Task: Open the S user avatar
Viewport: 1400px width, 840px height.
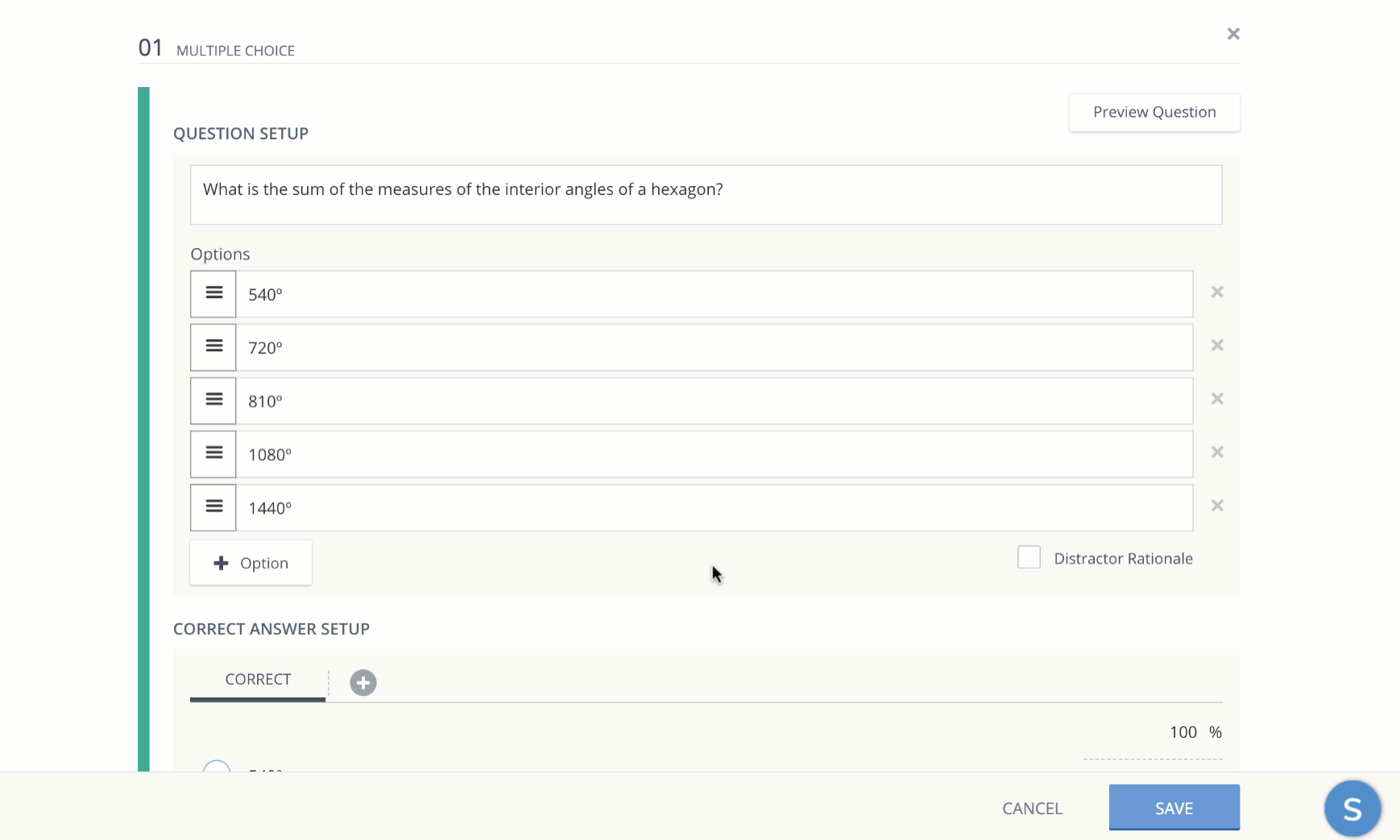Action: [x=1352, y=808]
